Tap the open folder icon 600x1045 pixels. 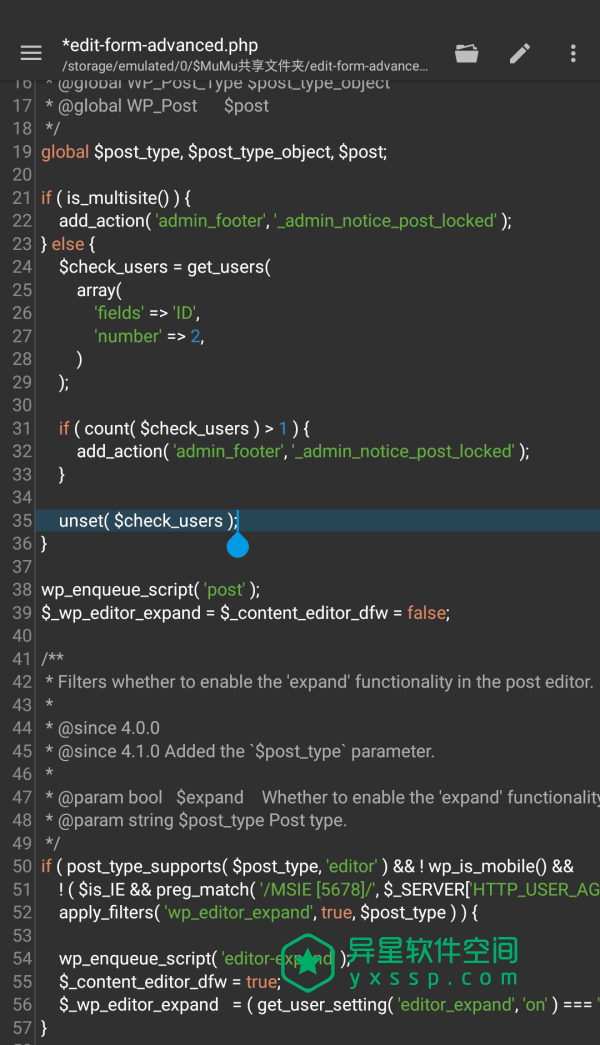pos(466,53)
